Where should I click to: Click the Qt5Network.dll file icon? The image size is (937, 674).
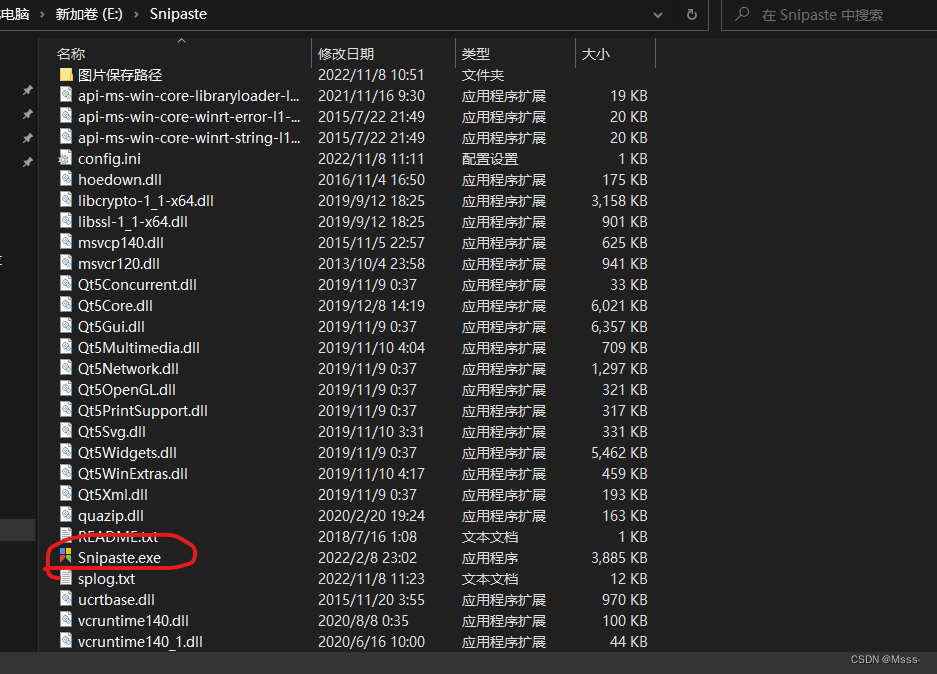click(66, 368)
